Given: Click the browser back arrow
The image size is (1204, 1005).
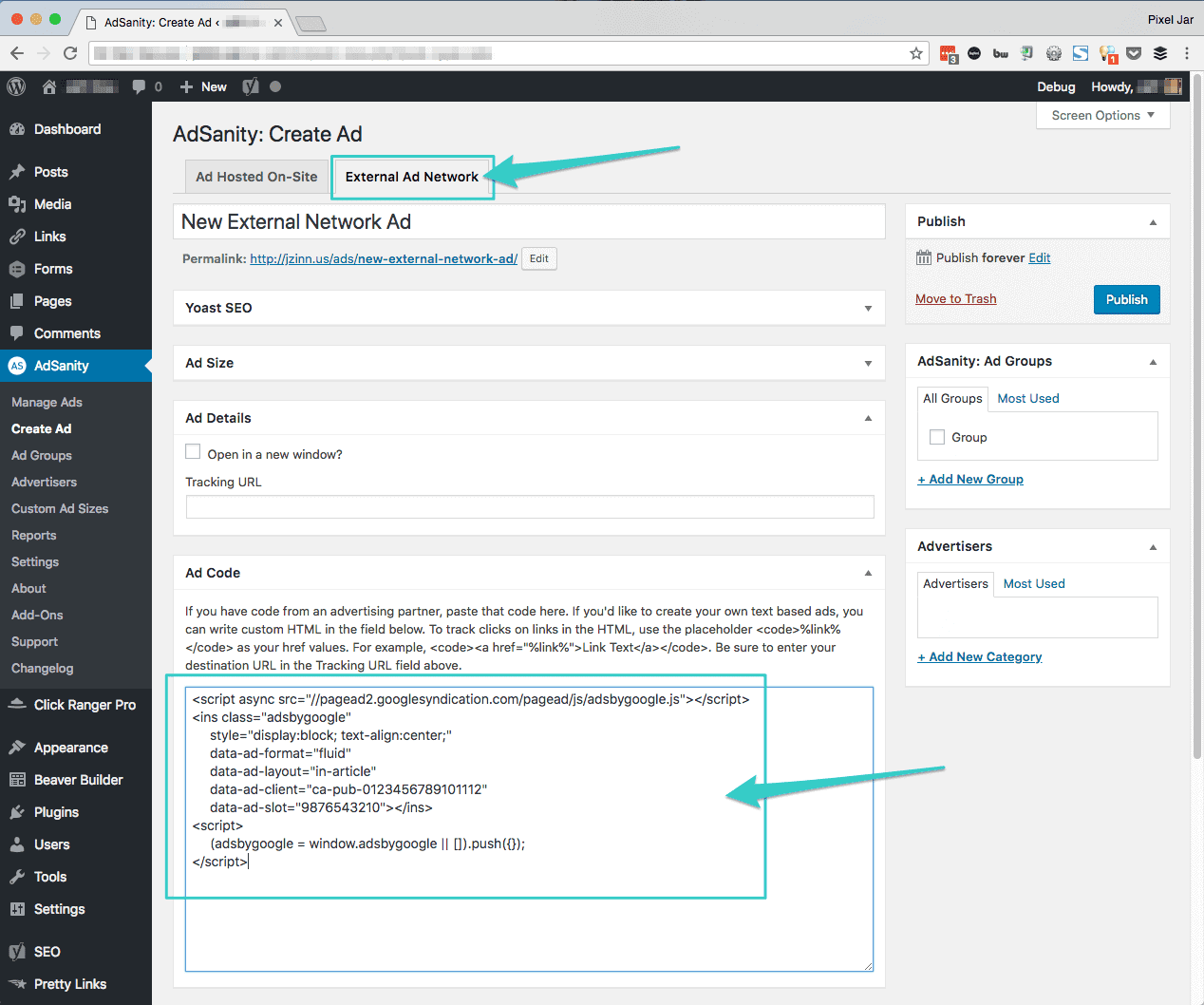Looking at the screenshot, I should point(17,53).
